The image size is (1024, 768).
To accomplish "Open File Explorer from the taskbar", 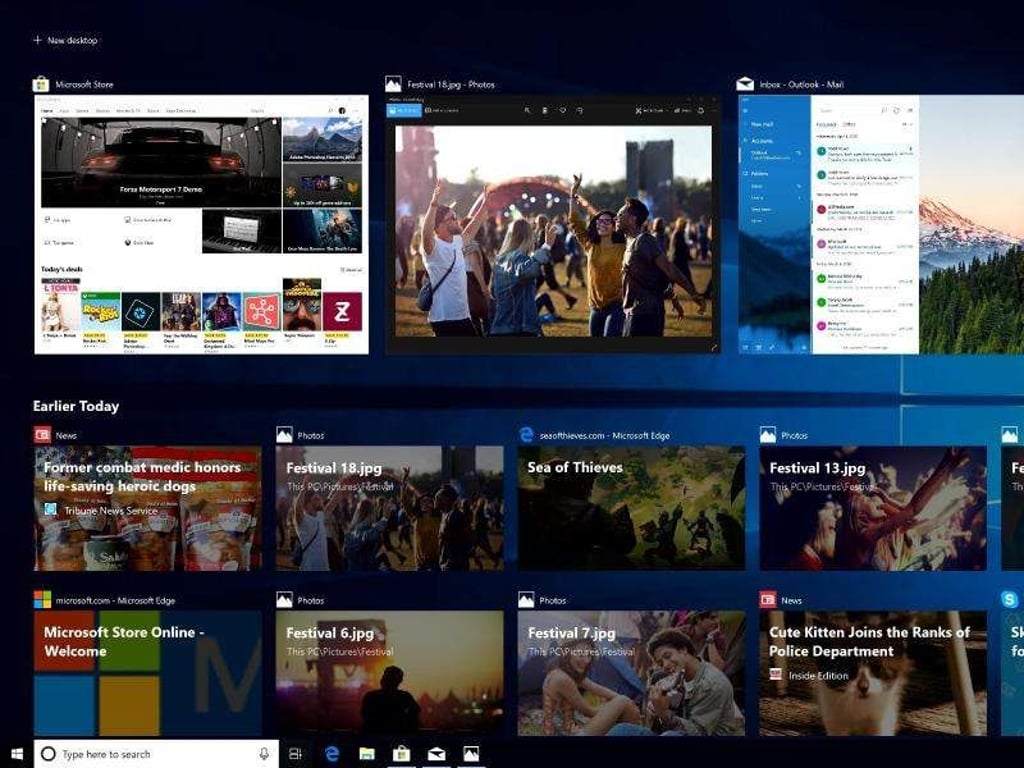I will pyautogui.click(x=367, y=754).
